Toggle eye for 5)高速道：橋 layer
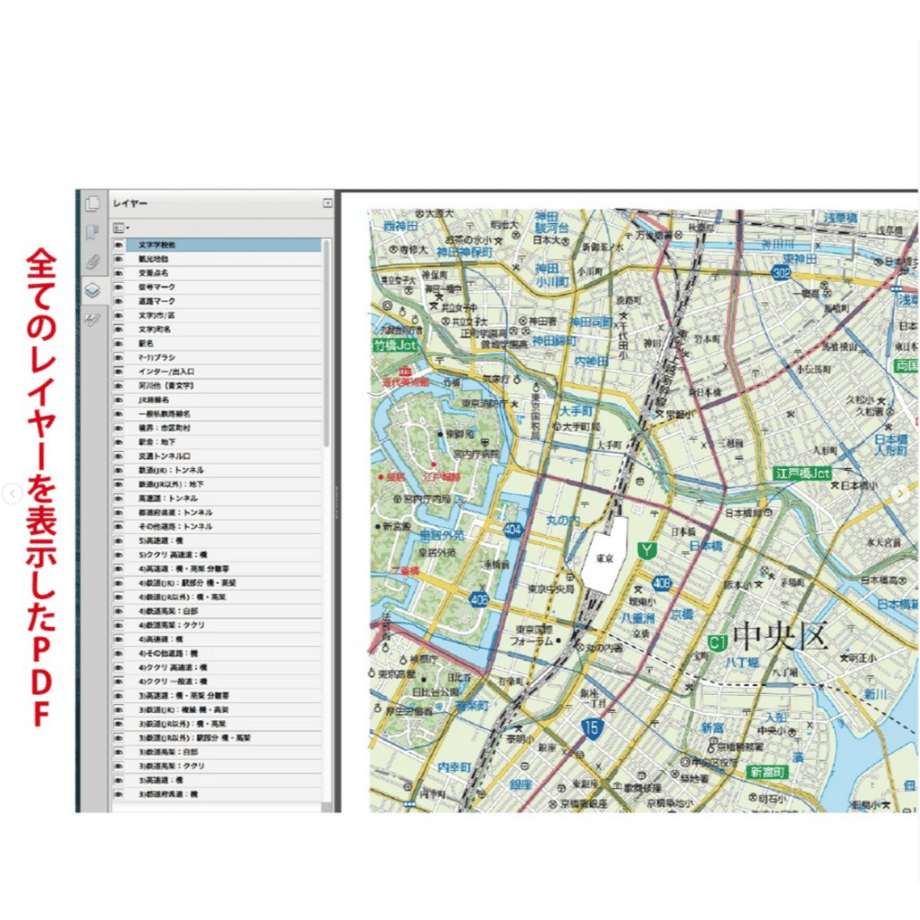Screen dimensions: 920x920 click(119, 540)
